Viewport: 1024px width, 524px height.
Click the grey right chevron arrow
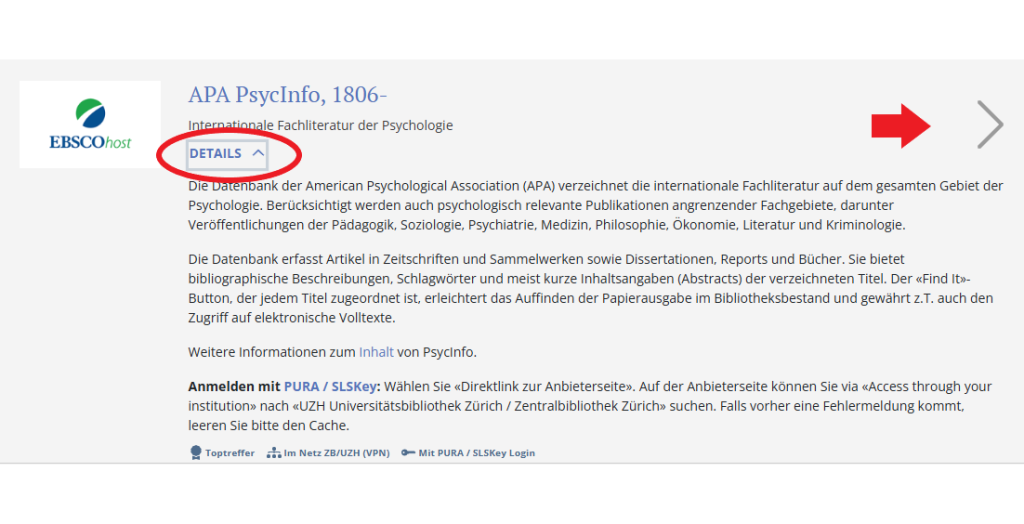(989, 126)
